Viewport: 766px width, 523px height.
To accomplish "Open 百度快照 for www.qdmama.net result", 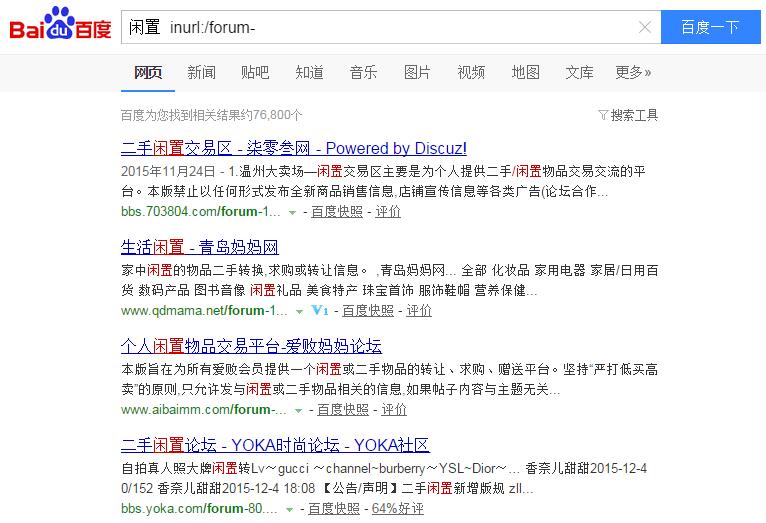I will click(x=368, y=311).
